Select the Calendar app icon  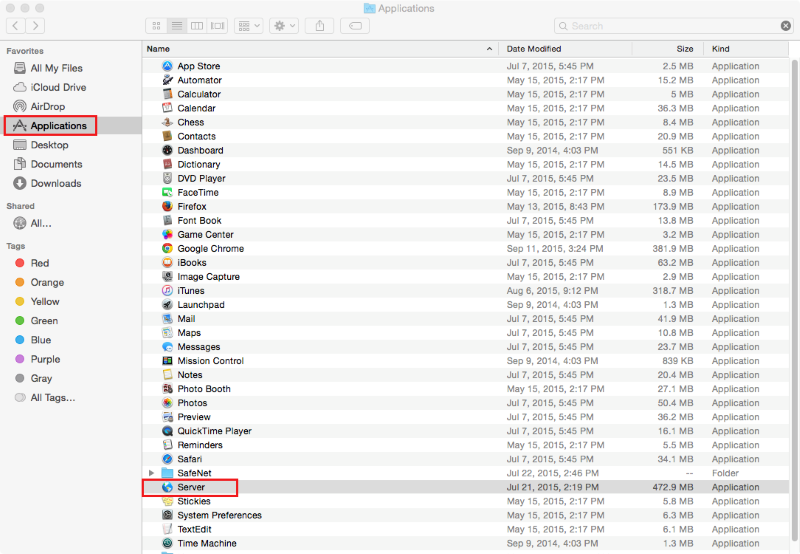point(167,108)
